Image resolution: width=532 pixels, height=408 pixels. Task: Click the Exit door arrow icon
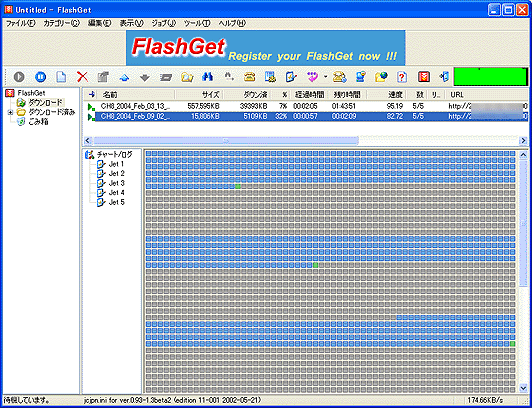coord(444,77)
